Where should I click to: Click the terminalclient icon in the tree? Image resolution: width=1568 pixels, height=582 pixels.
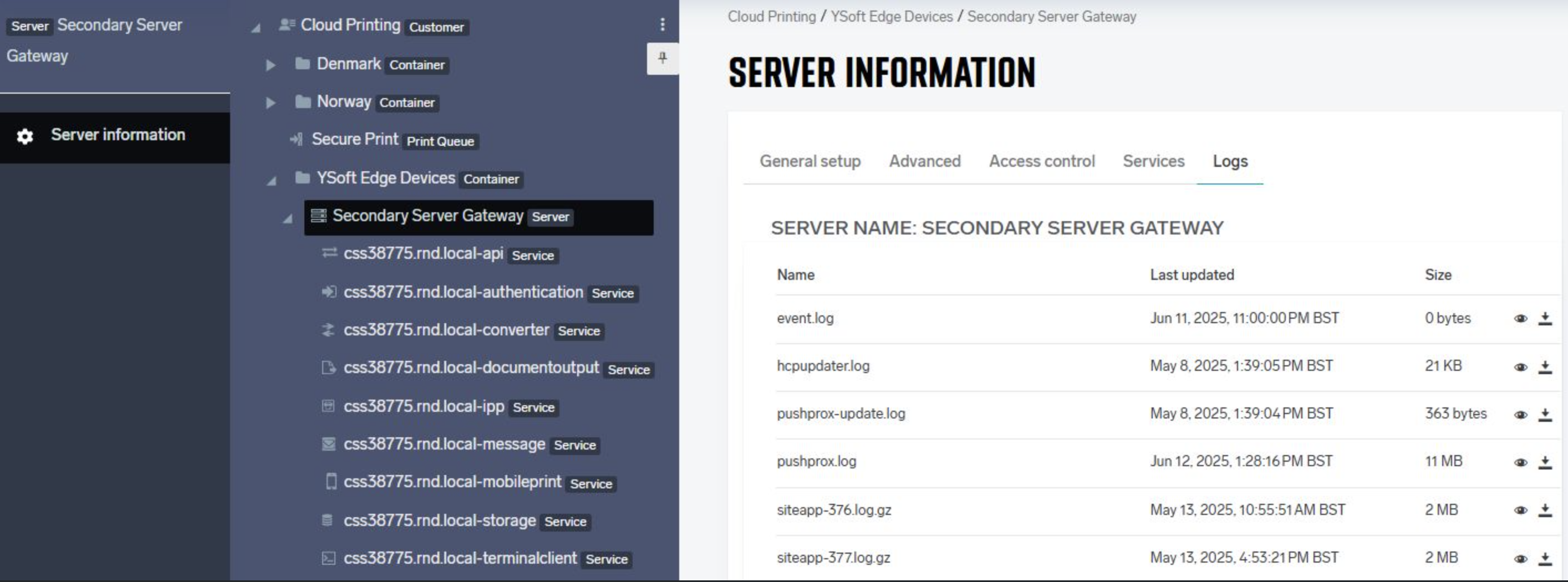click(329, 558)
